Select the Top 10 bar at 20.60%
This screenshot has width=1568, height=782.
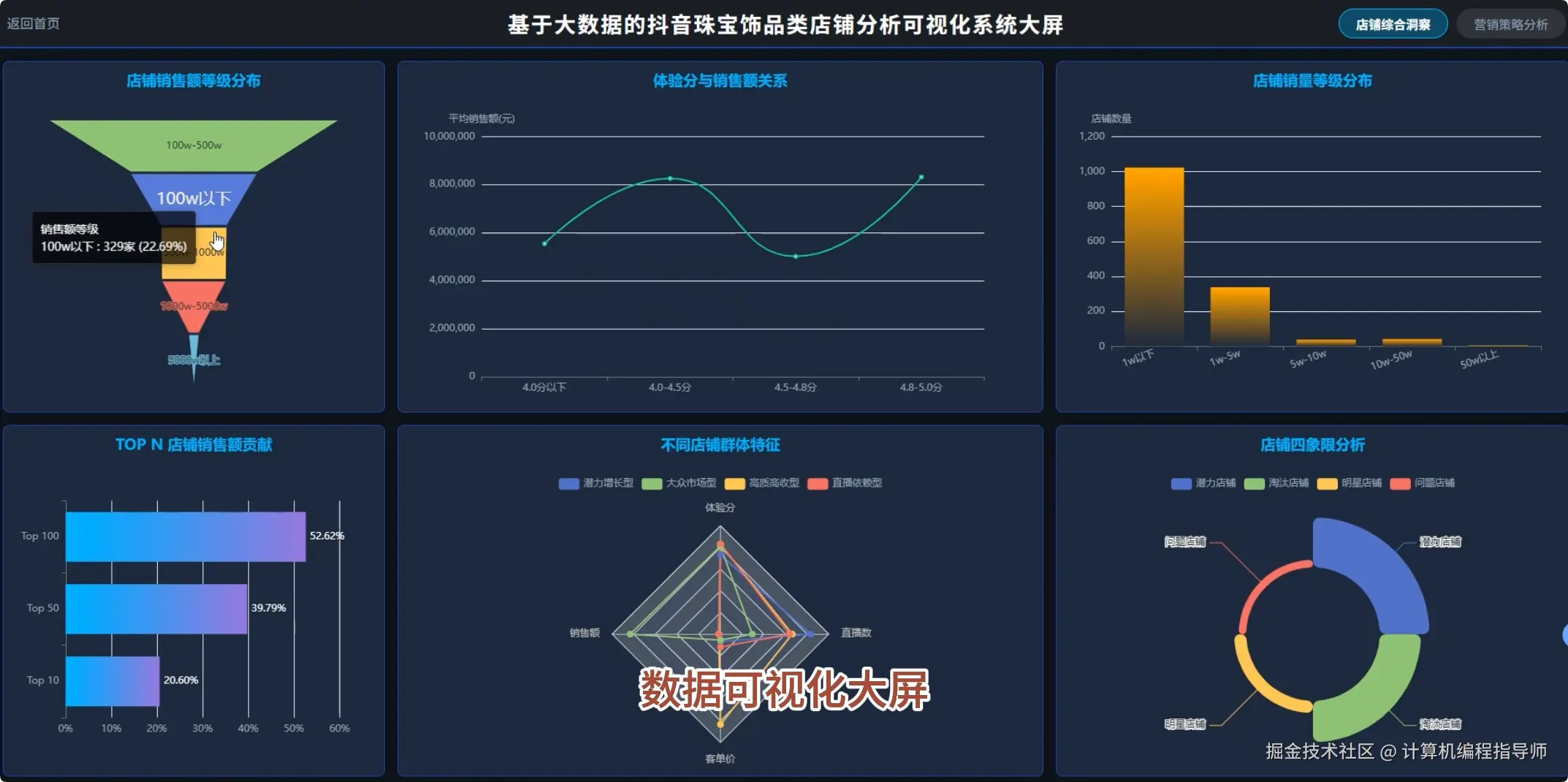click(113, 681)
